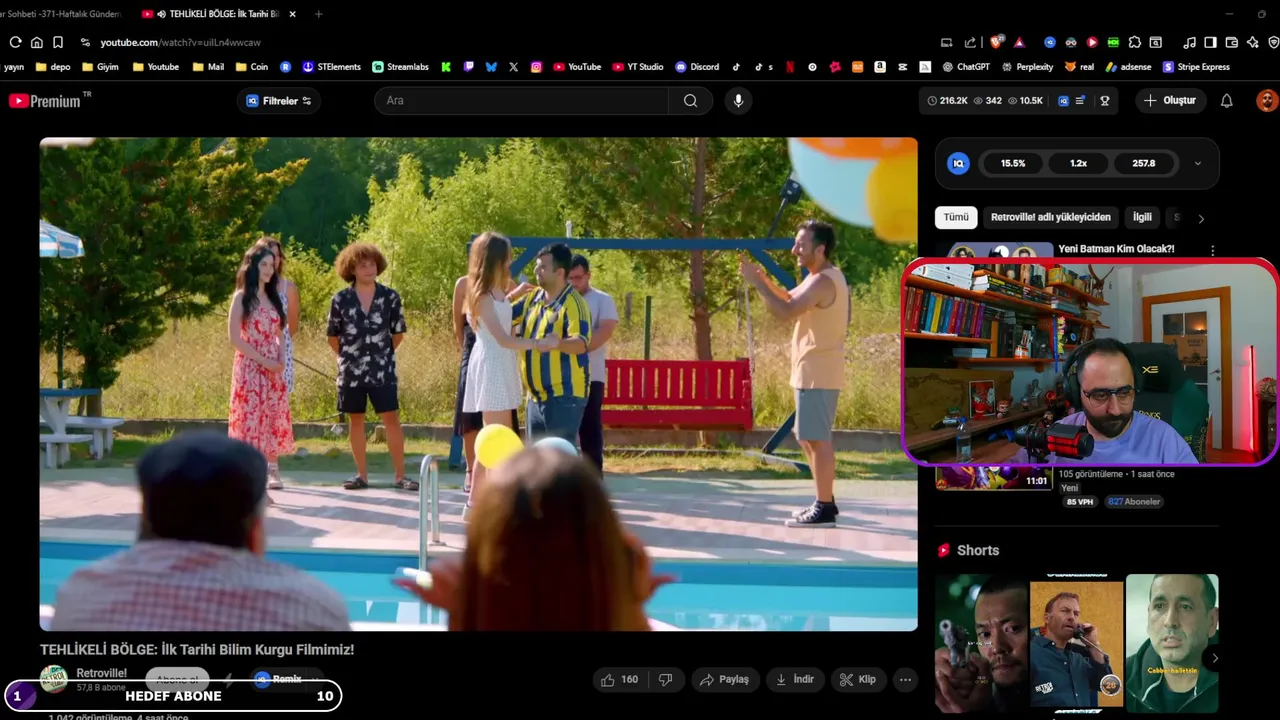Image resolution: width=1280 pixels, height=720 pixels.
Task: Open the Giyim bookmarks folder
Action: point(100,67)
